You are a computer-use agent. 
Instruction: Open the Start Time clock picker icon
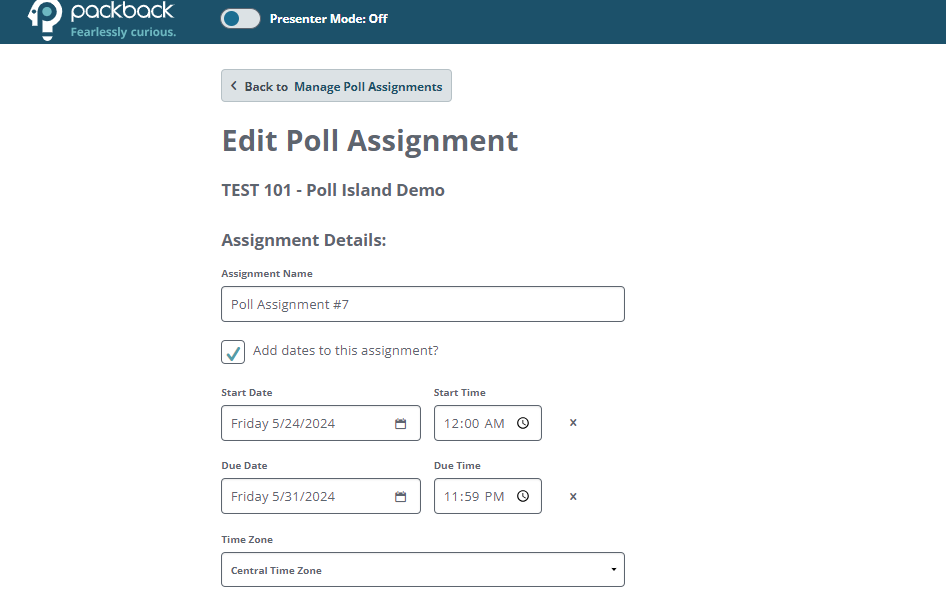tap(522, 423)
